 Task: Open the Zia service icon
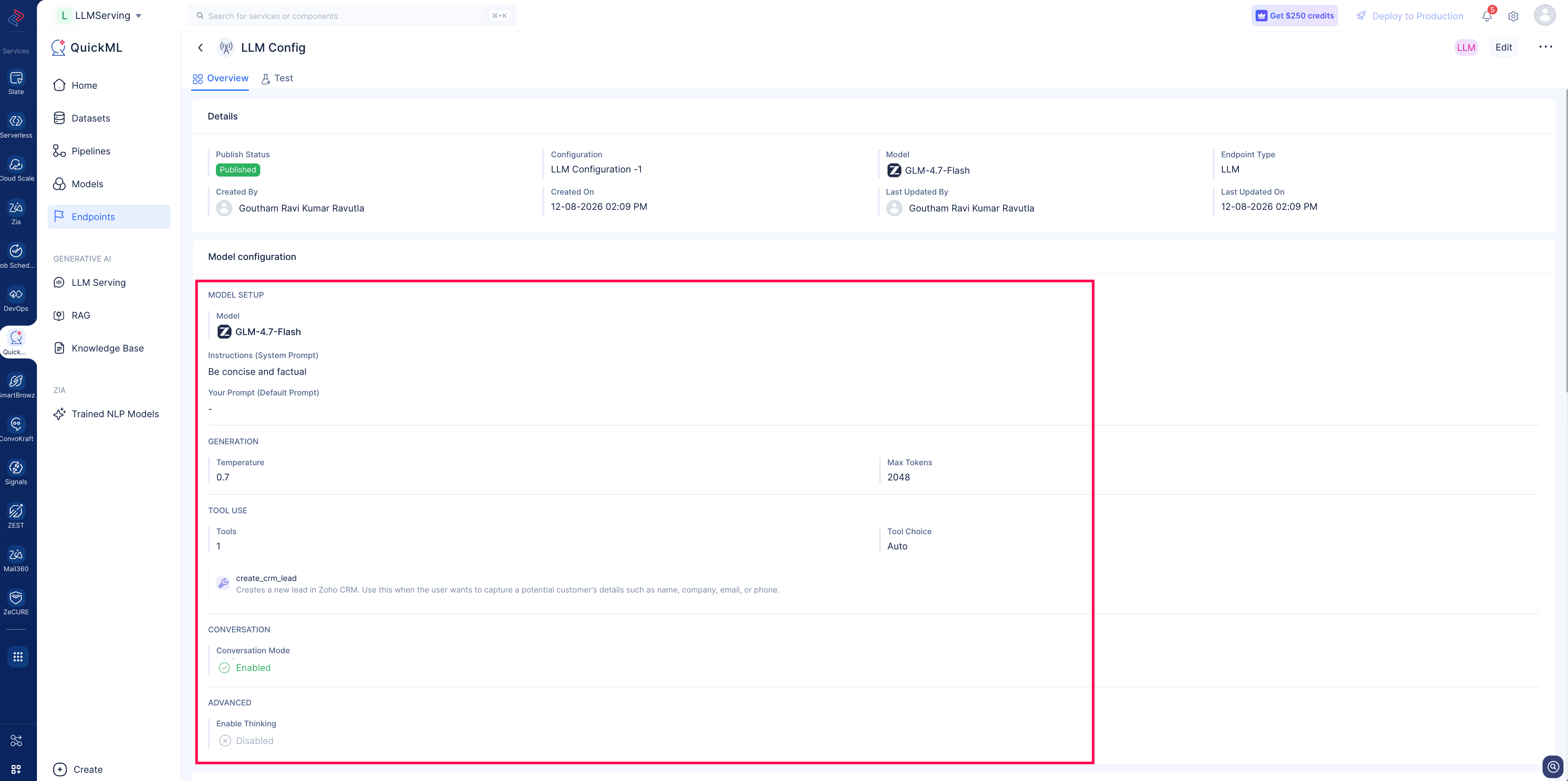[16, 208]
